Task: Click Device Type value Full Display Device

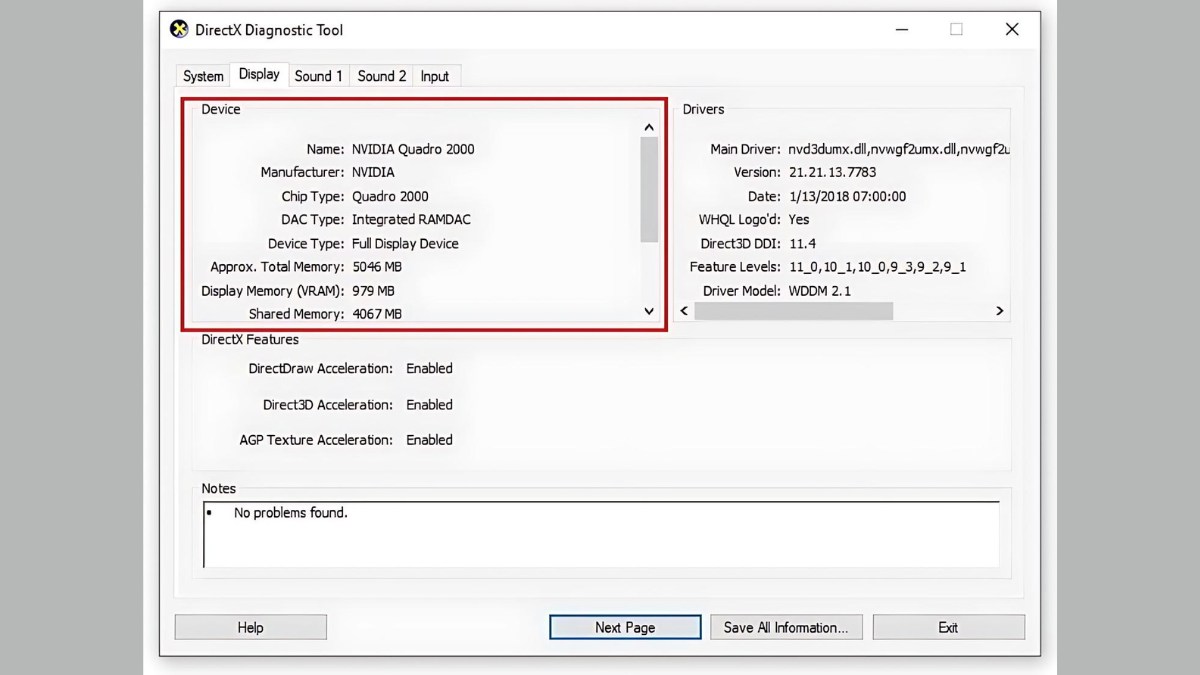Action: pyautogui.click(x=405, y=243)
